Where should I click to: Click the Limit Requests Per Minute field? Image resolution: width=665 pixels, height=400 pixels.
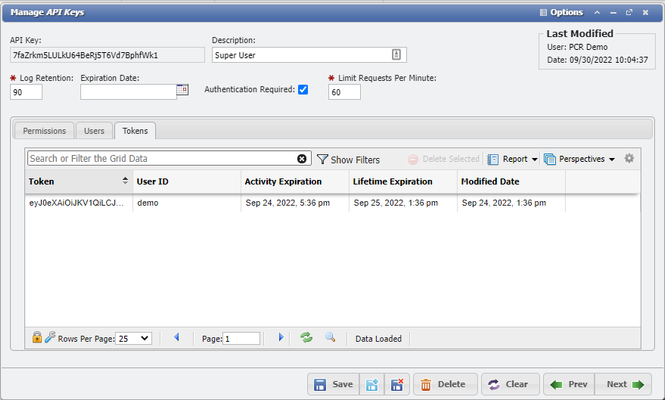pyautogui.click(x=344, y=92)
